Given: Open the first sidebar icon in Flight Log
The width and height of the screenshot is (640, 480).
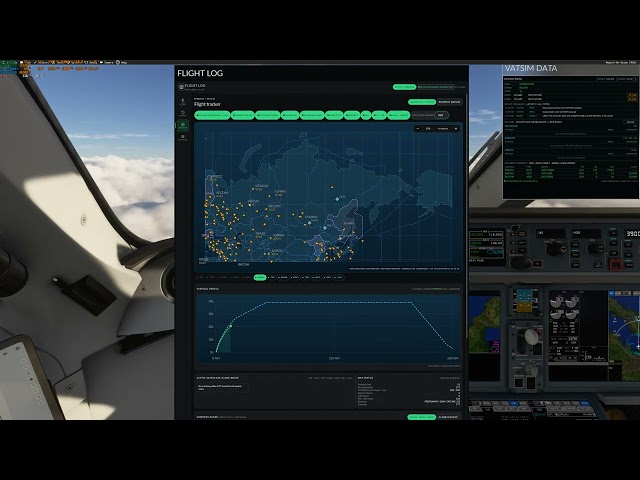Looking at the screenshot, I should 182,102.
